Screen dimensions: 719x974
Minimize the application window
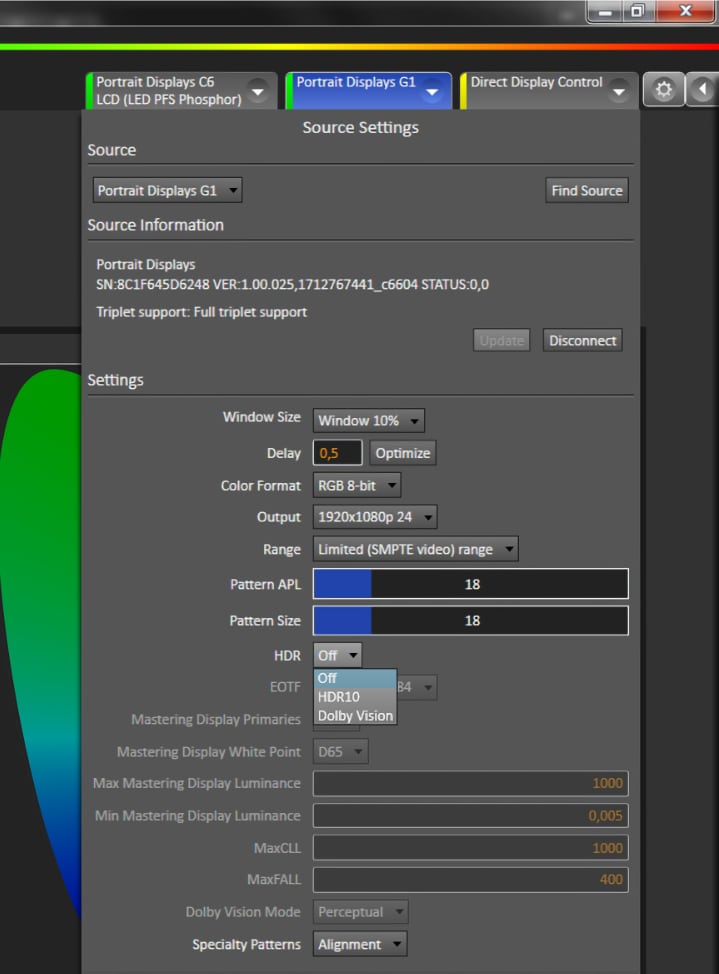pyautogui.click(x=605, y=11)
